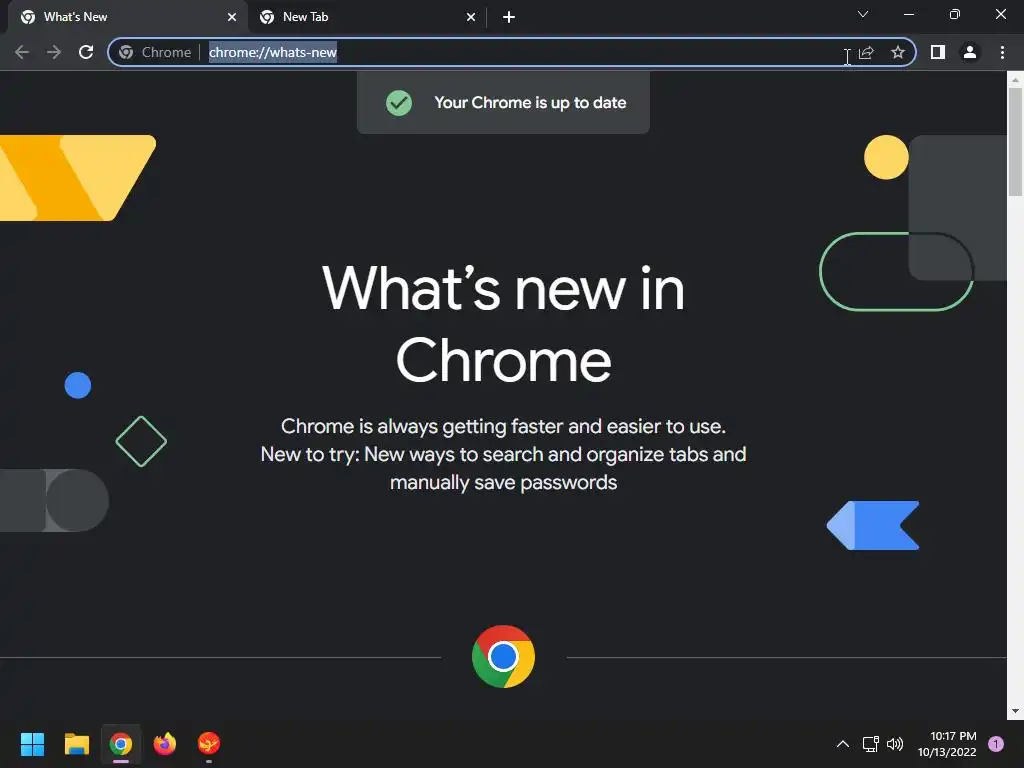Minimize the Chrome window
Viewport: 1024px width, 768px height.
908,14
